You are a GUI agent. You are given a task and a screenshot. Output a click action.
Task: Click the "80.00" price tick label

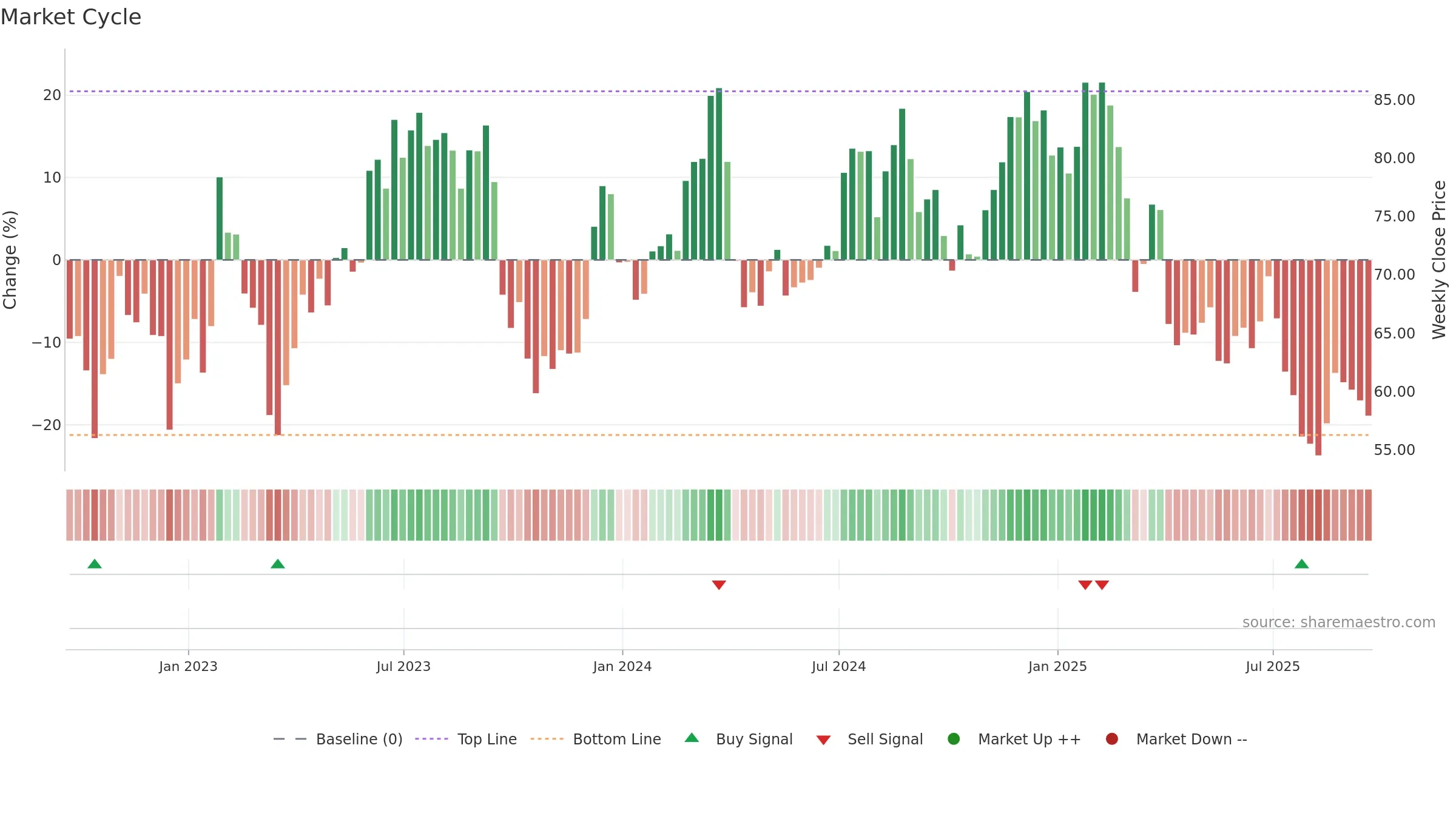tap(1394, 158)
